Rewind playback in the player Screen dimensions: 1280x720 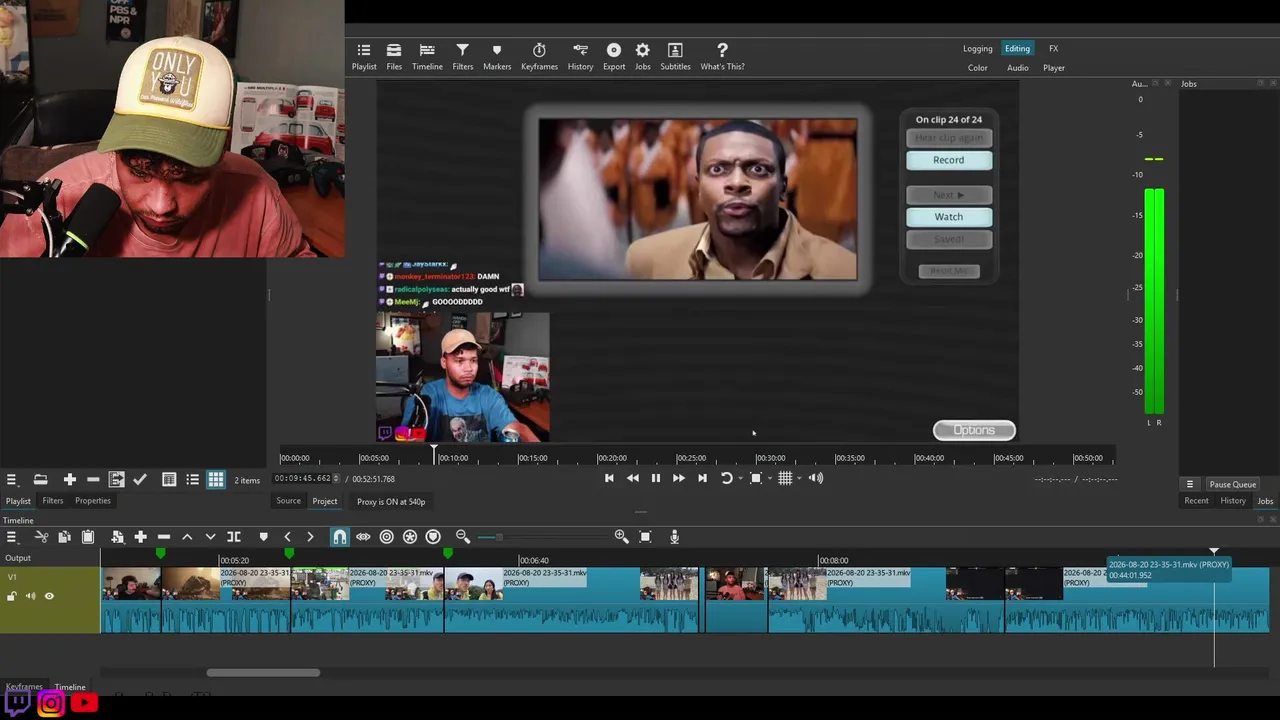(632, 478)
